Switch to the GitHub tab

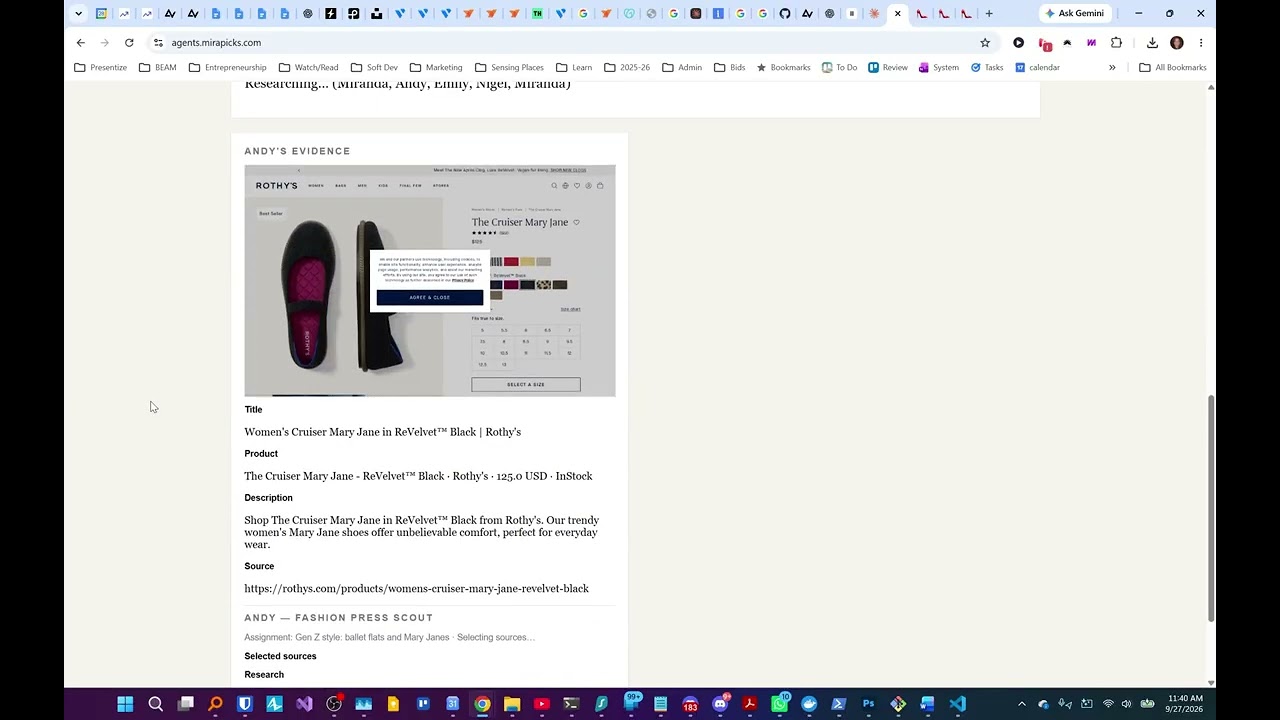click(x=785, y=14)
